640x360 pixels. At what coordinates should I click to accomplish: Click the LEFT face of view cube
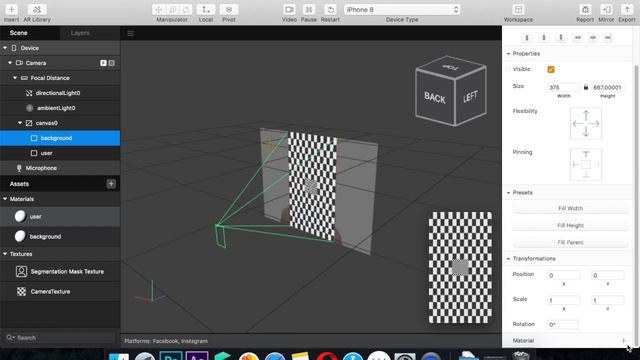tap(470, 97)
